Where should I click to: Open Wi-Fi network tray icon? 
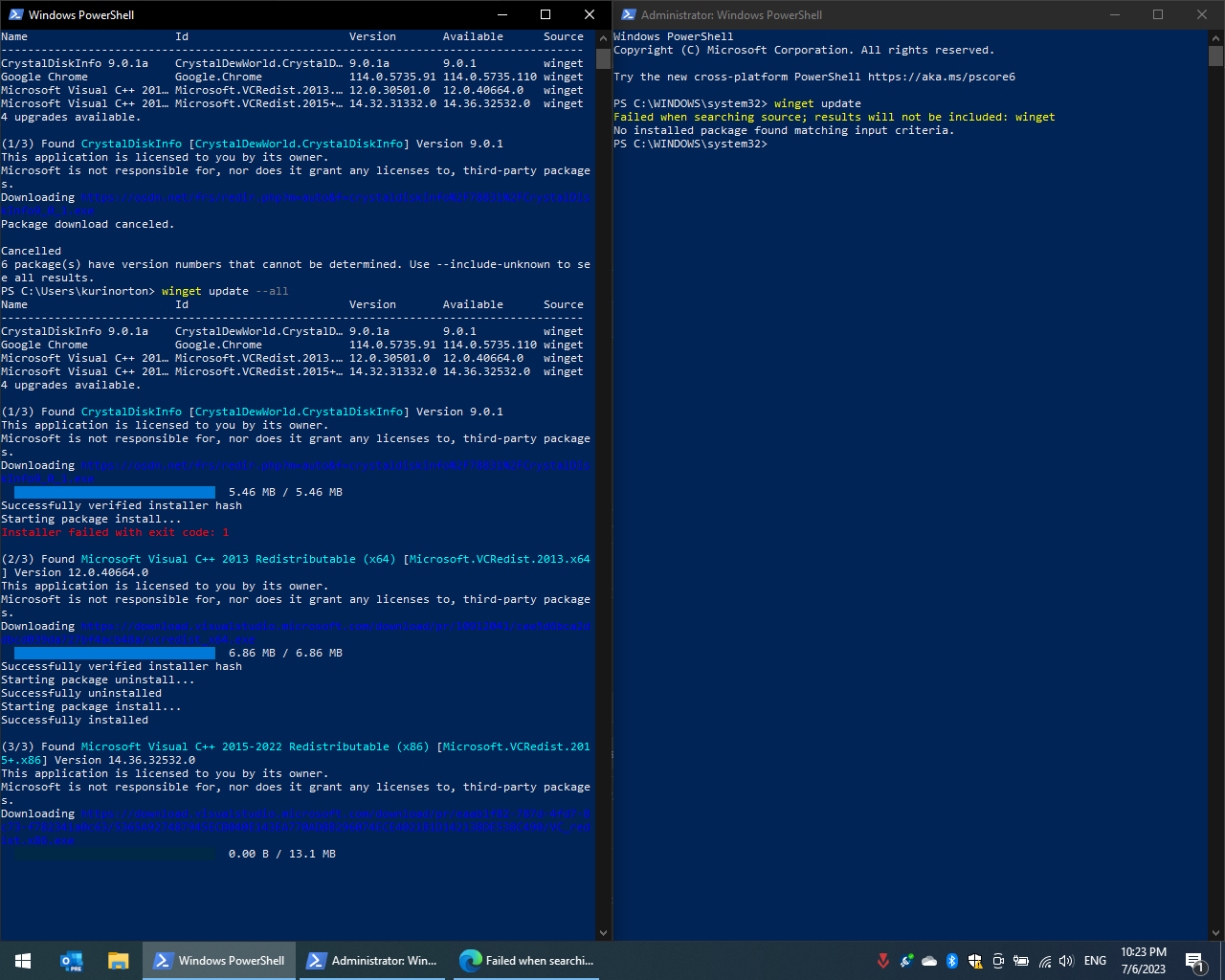click(x=1044, y=961)
